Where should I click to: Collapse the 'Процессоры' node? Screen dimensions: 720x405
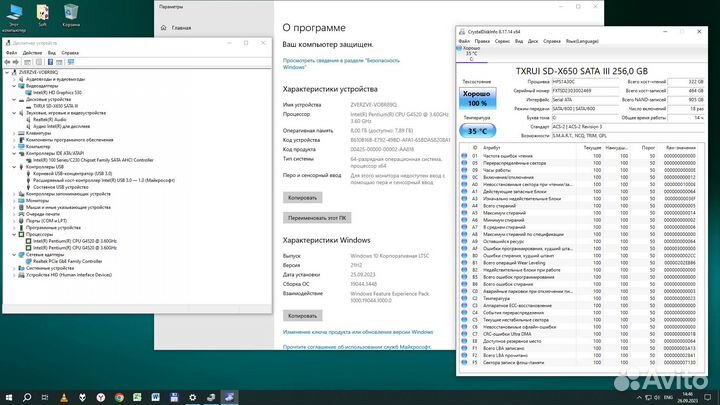click(14, 234)
